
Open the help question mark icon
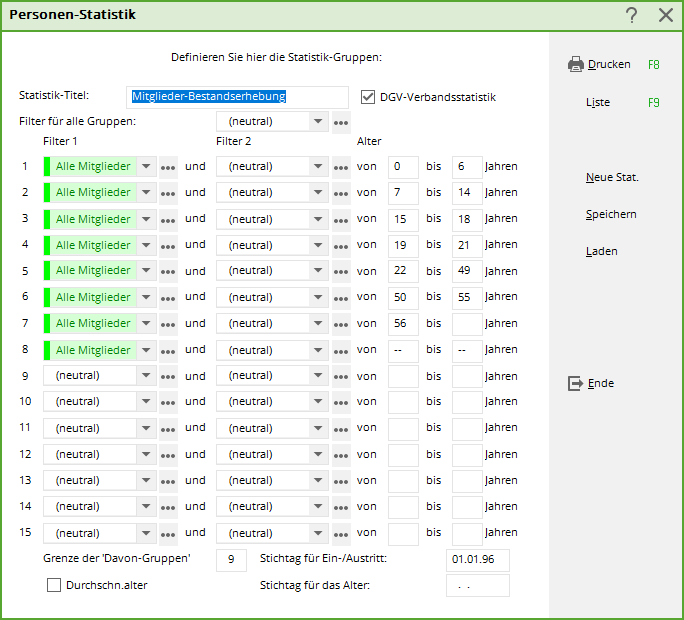[631, 15]
